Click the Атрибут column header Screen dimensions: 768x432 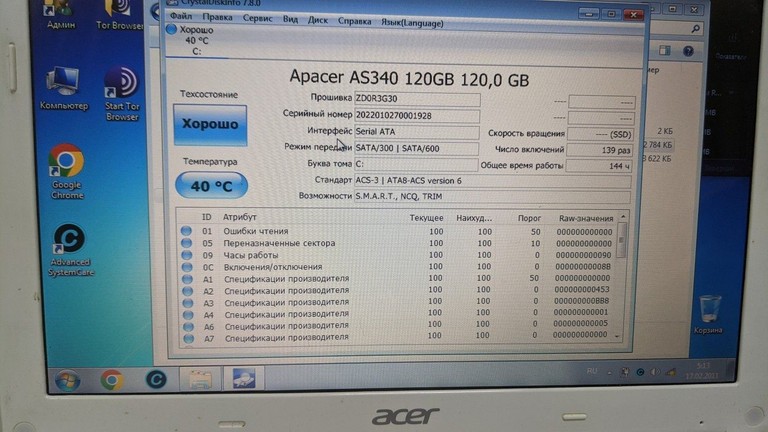pyautogui.click(x=240, y=217)
